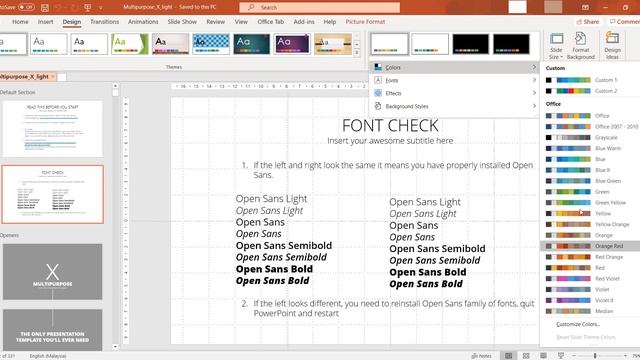Choose the Orange Red color scheme
The image size is (640, 360).
(590, 246)
